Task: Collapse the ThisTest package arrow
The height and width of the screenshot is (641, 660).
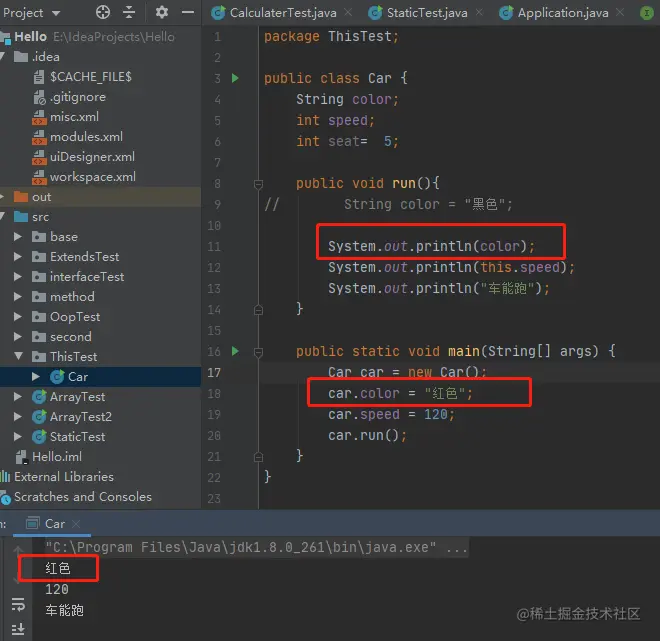Action: coord(18,356)
